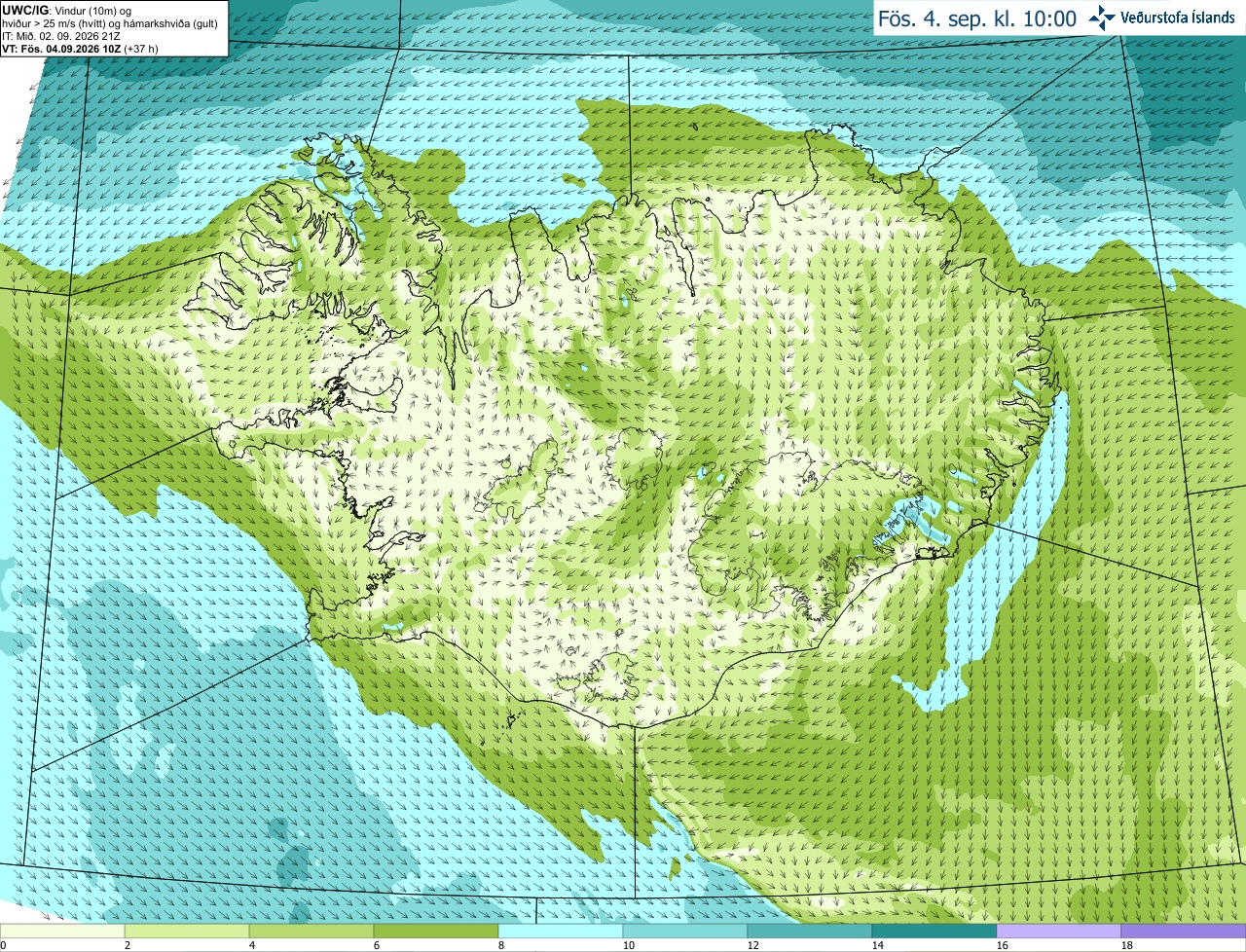Click the scale tick label 8
The width and height of the screenshot is (1246, 952).
[x=501, y=945]
